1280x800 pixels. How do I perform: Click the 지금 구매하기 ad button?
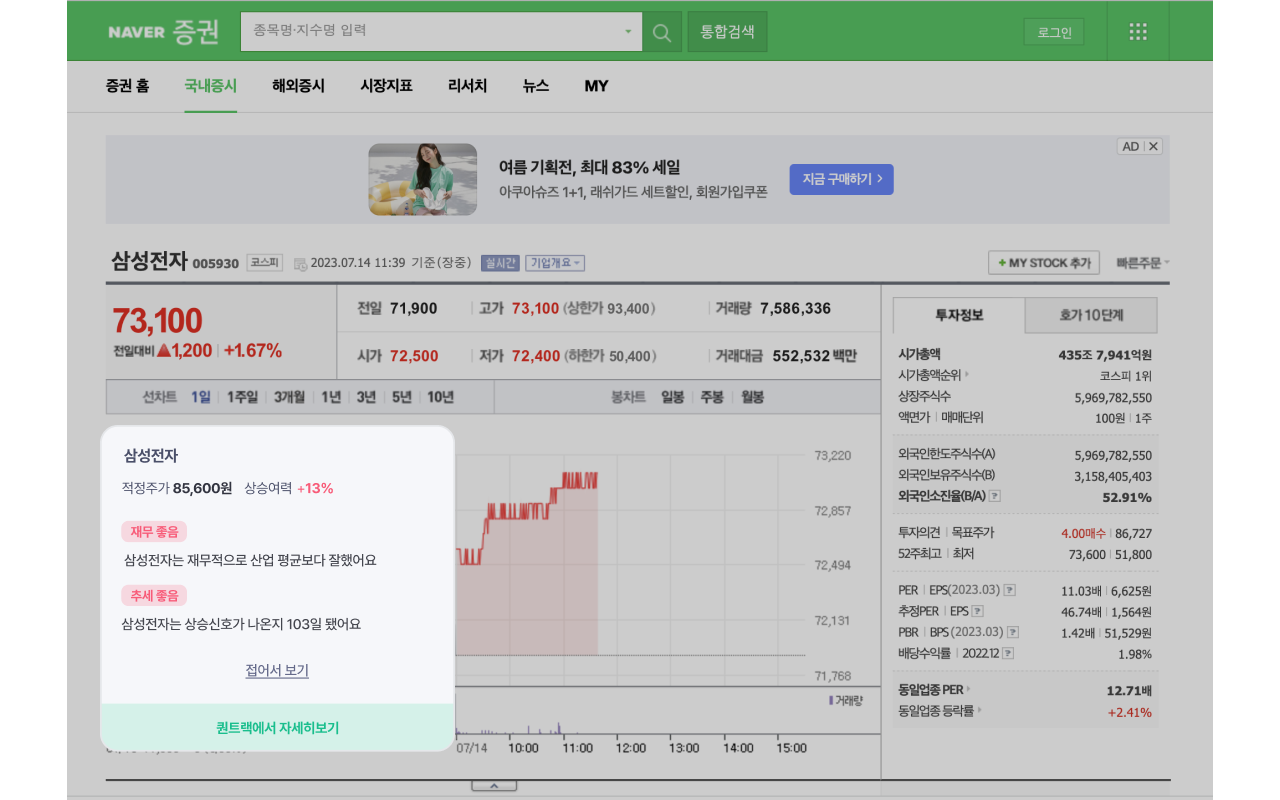click(x=842, y=179)
